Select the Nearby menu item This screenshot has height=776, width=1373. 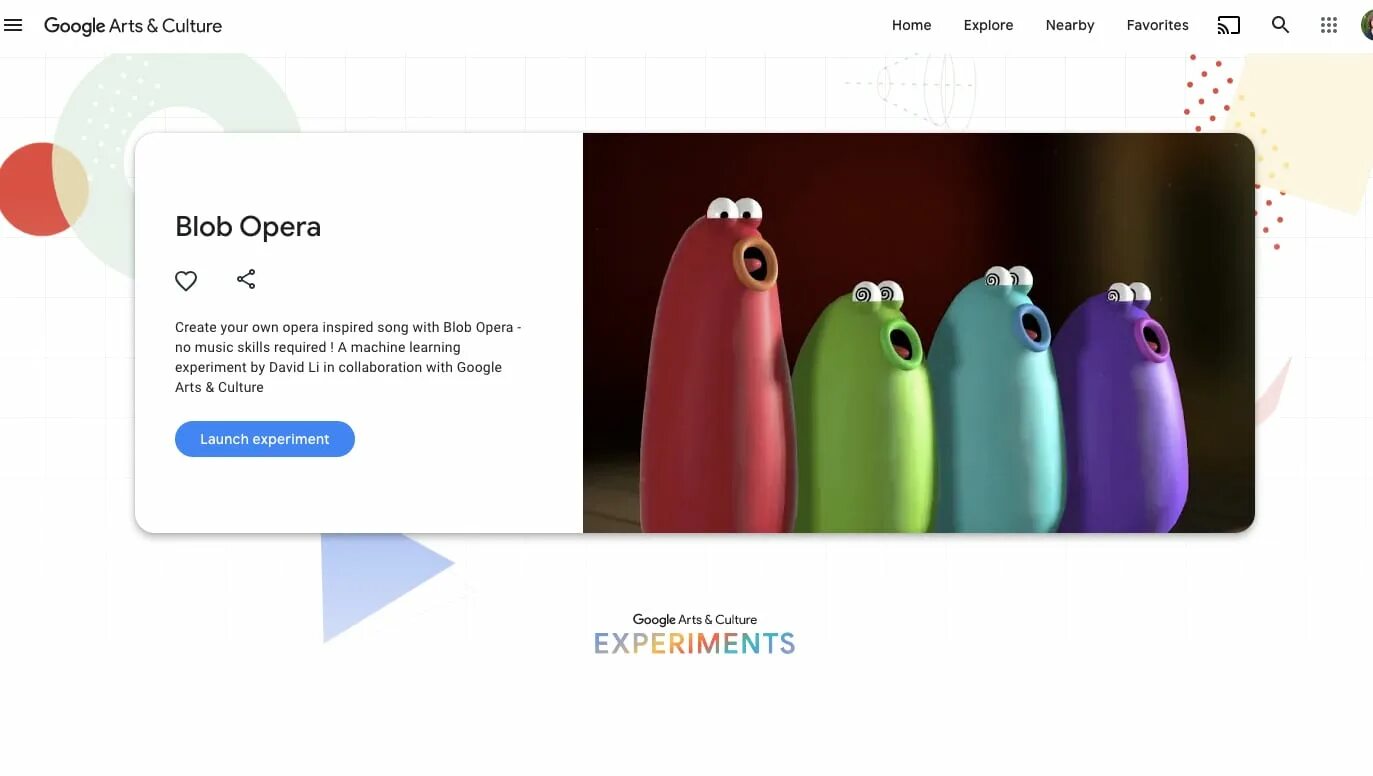(x=1070, y=25)
